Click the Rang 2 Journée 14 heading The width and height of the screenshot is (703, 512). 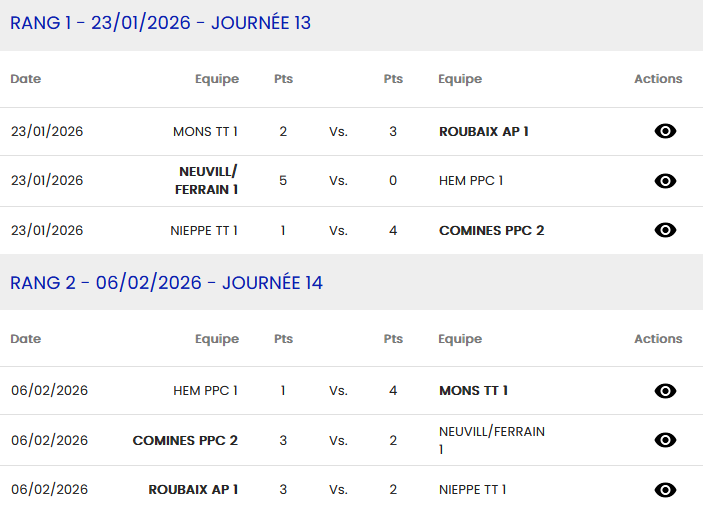166,283
